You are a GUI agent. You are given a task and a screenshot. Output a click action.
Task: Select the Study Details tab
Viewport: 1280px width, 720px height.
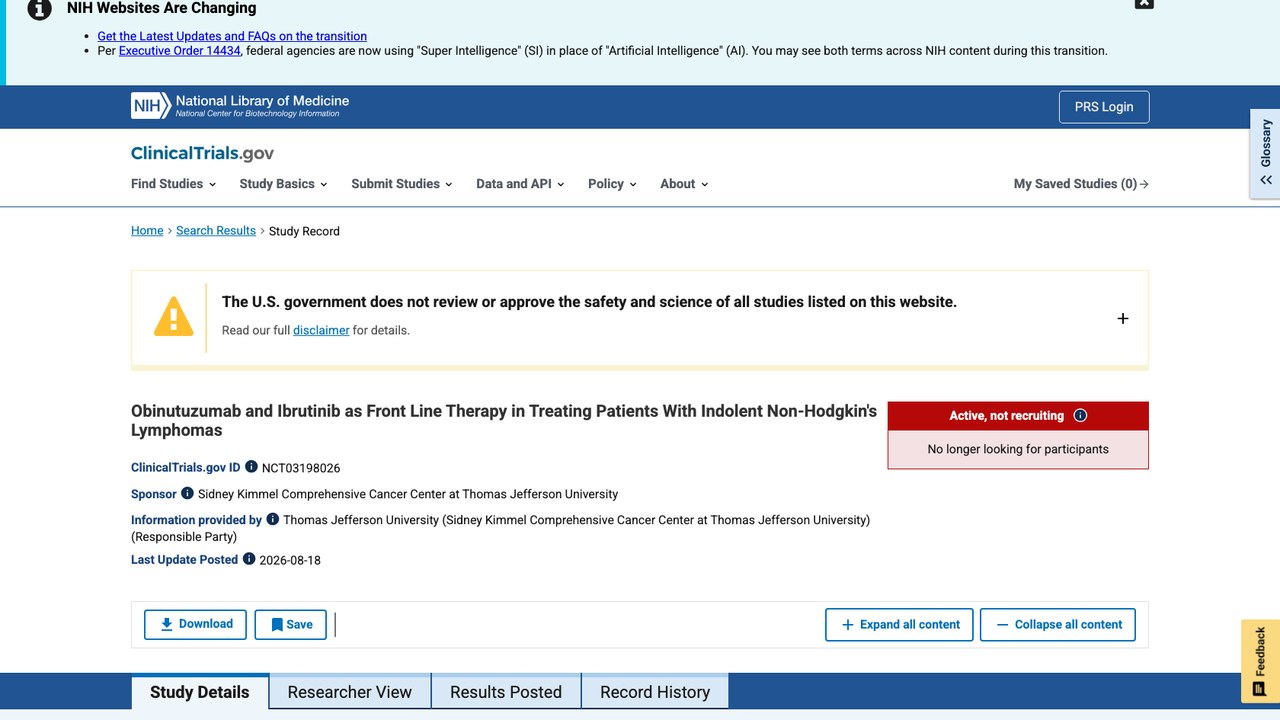point(200,692)
